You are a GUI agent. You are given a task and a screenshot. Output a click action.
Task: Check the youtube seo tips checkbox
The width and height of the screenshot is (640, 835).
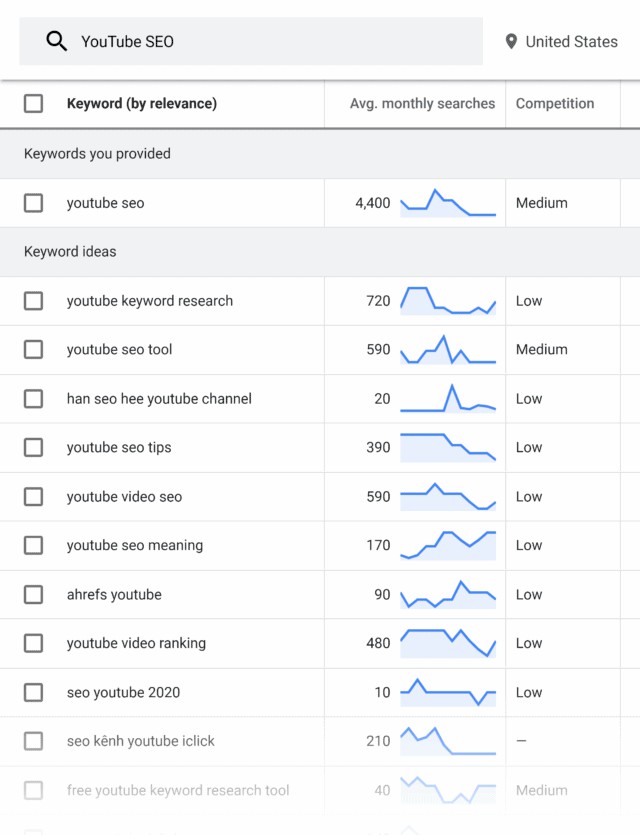click(x=34, y=447)
